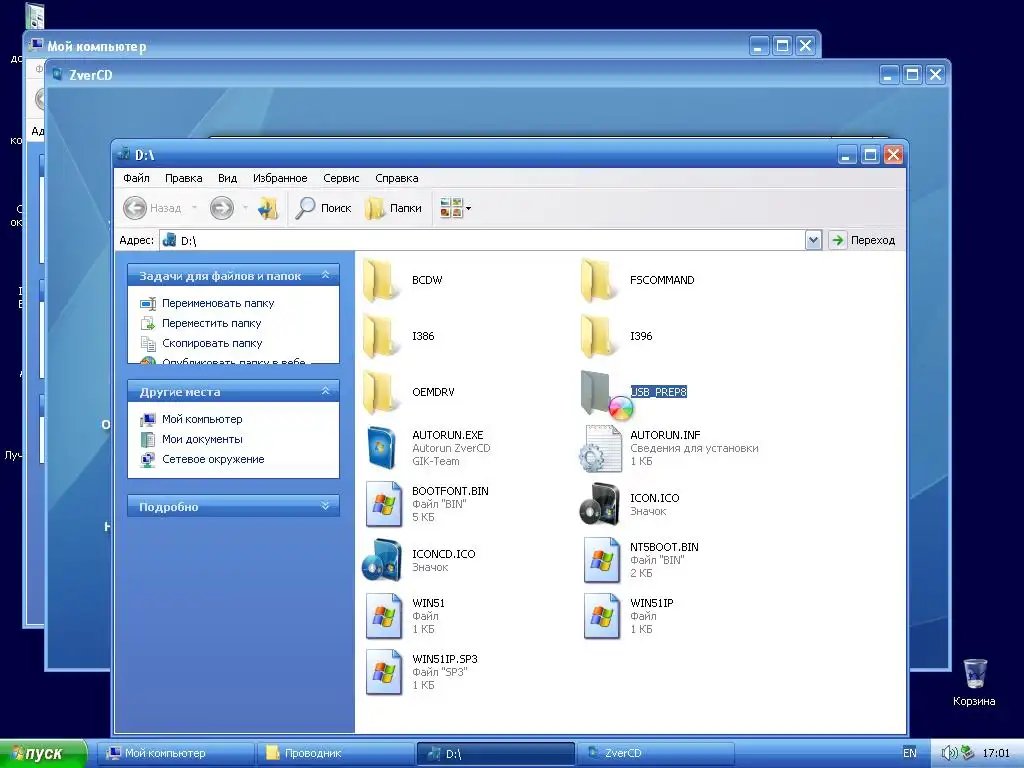Image resolution: width=1024 pixels, height=768 pixels.
Task: Open the address bar dropdown arrow
Action: (x=813, y=240)
